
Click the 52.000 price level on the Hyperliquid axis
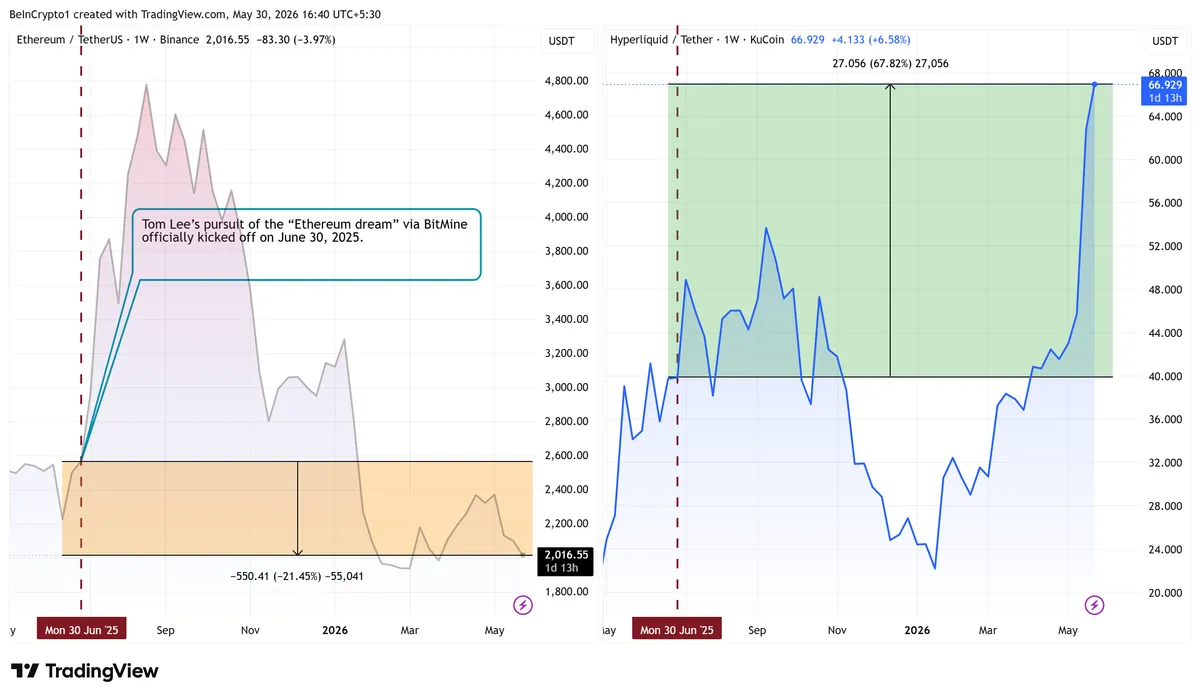[x=1167, y=247]
